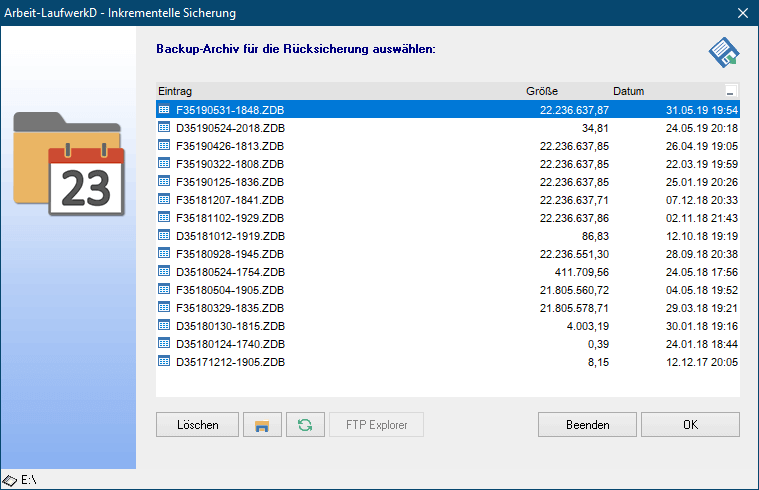Select archive F35190531-1848.ZDB
This screenshot has width=759, height=490.
tap(448, 110)
